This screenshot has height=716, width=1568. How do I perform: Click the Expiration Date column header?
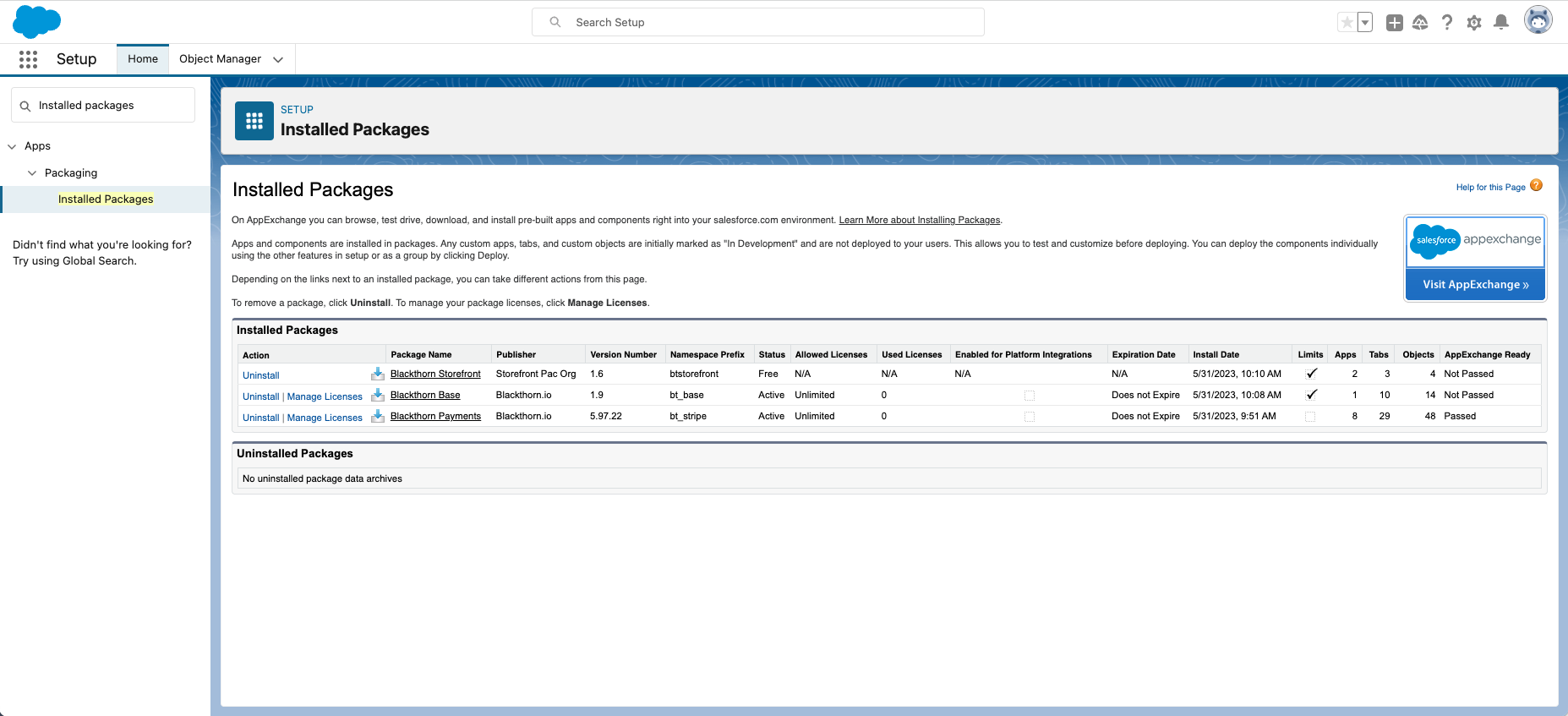point(1144,355)
